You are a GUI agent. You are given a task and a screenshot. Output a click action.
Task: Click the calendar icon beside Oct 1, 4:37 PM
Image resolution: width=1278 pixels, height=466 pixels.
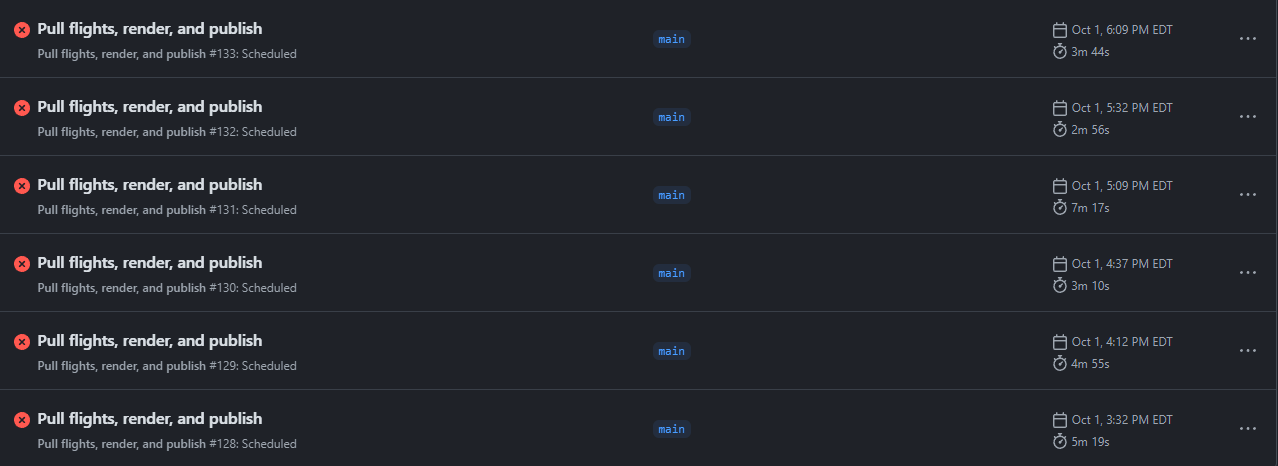(1060, 264)
